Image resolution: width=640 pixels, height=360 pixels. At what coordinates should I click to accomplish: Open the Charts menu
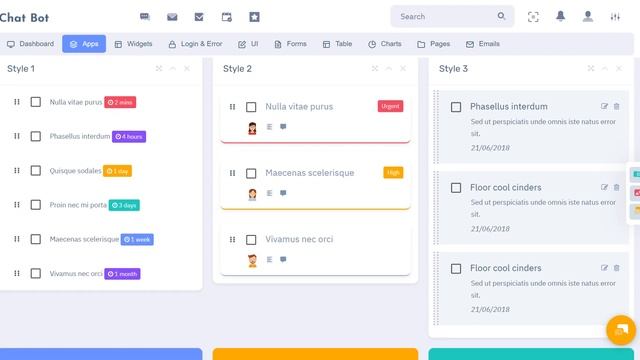click(x=384, y=44)
